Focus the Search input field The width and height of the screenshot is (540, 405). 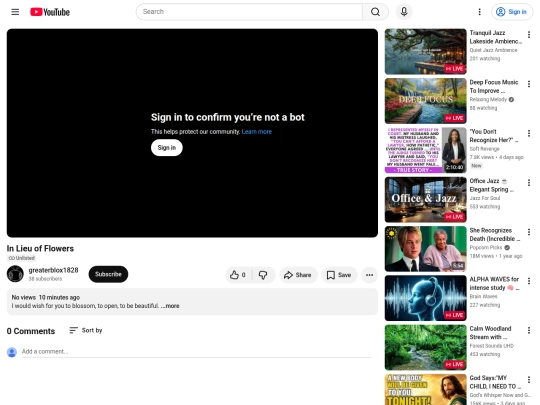tap(249, 12)
